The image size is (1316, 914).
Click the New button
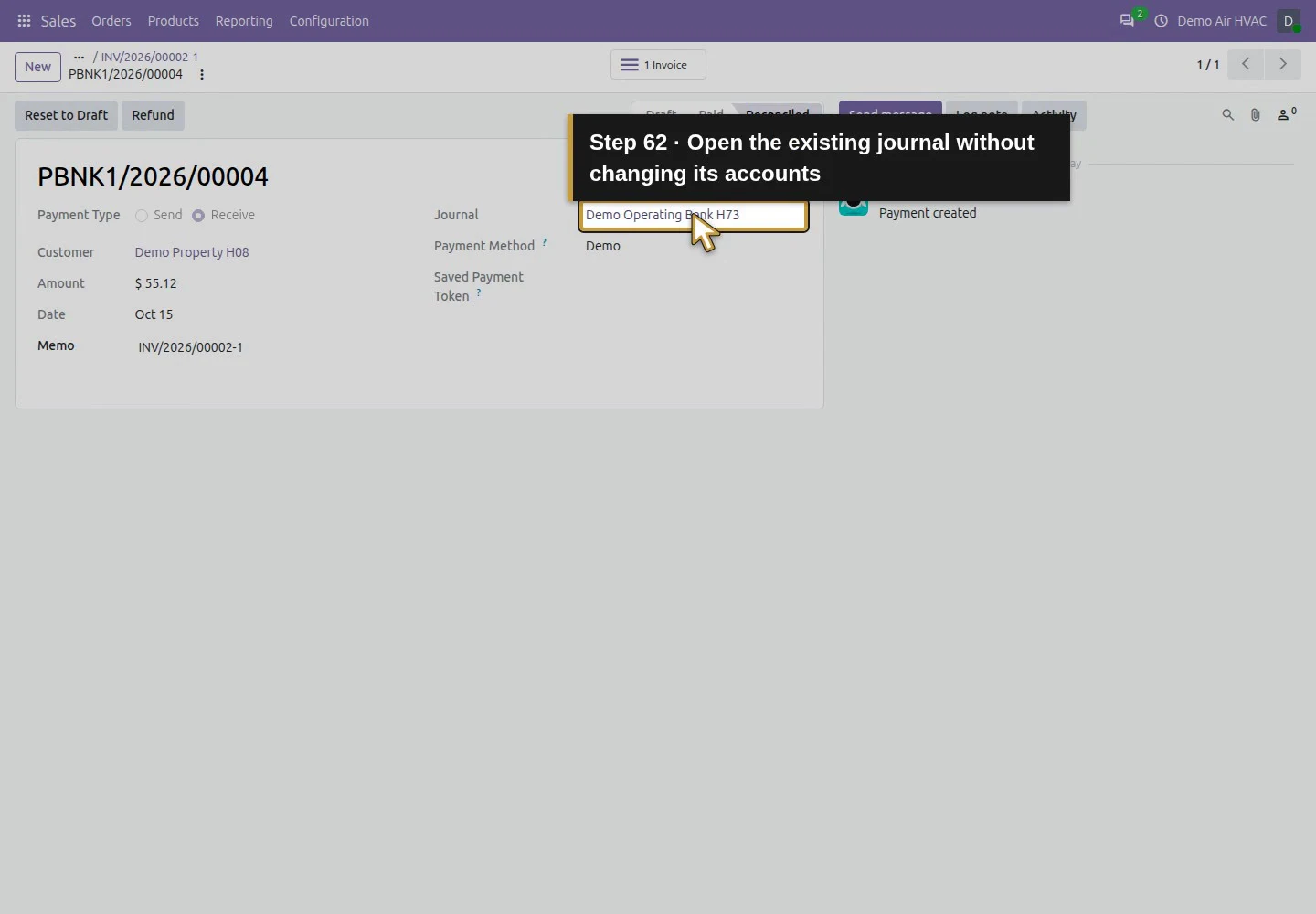pyautogui.click(x=37, y=67)
